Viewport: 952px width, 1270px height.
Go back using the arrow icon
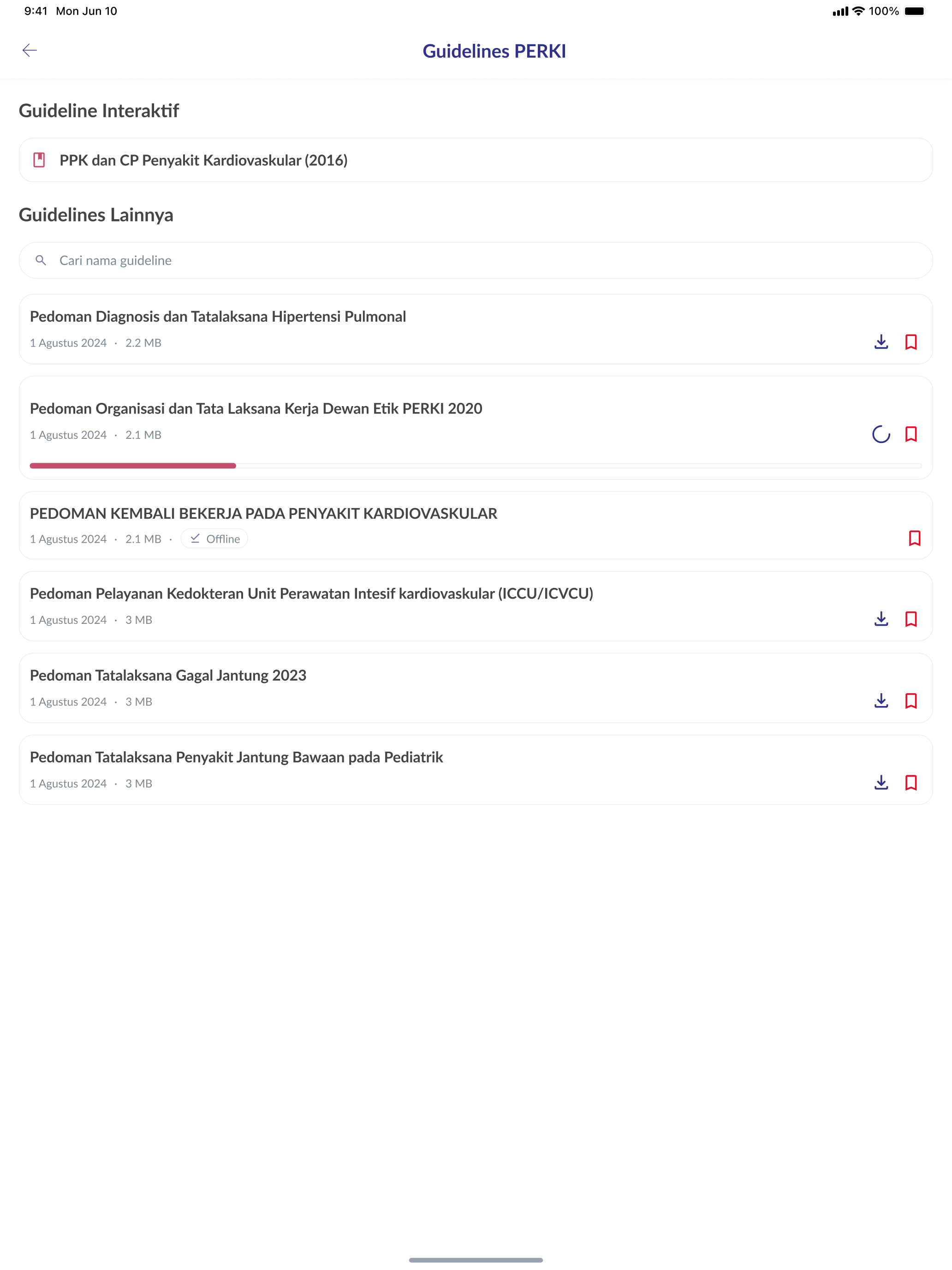[x=29, y=50]
